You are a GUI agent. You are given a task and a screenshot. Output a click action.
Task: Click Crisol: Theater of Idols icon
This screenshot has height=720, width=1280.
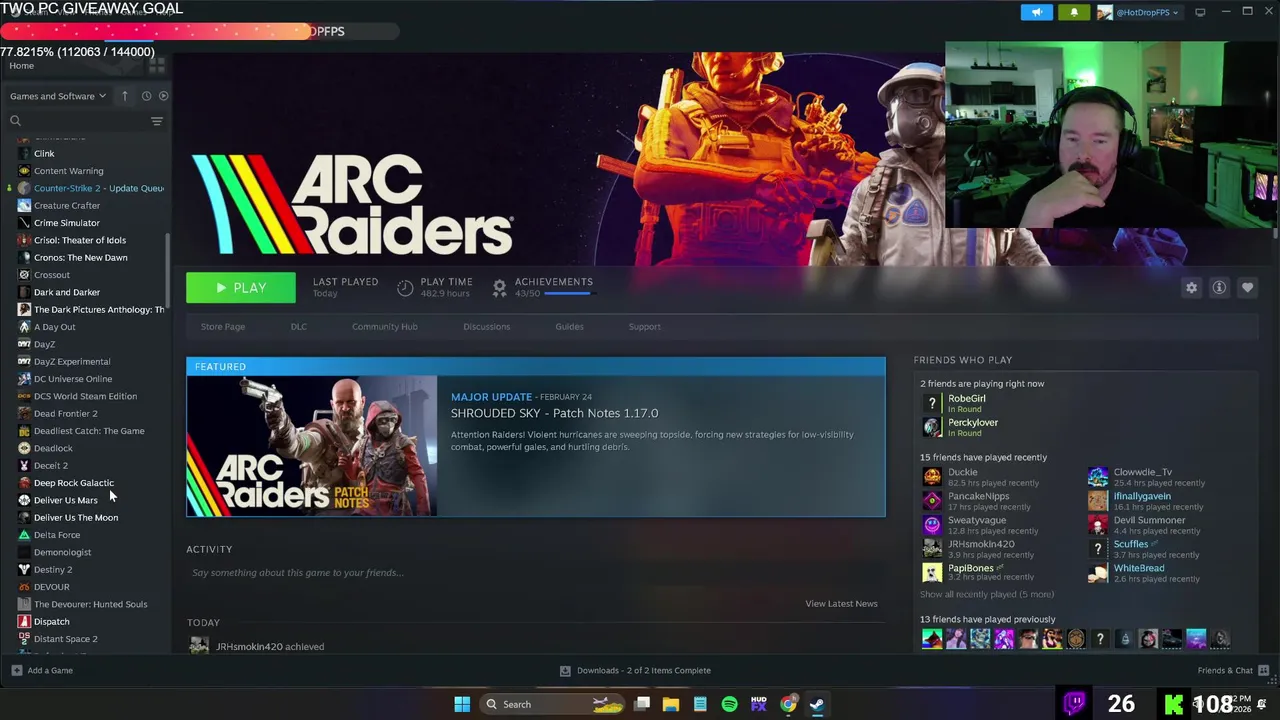coord(24,240)
